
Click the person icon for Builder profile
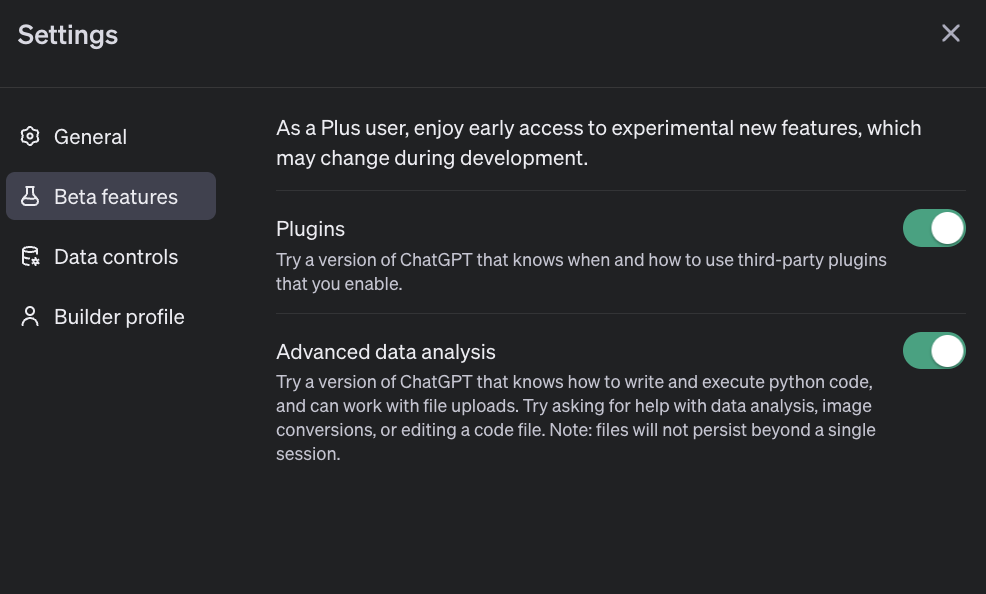coord(30,317)
